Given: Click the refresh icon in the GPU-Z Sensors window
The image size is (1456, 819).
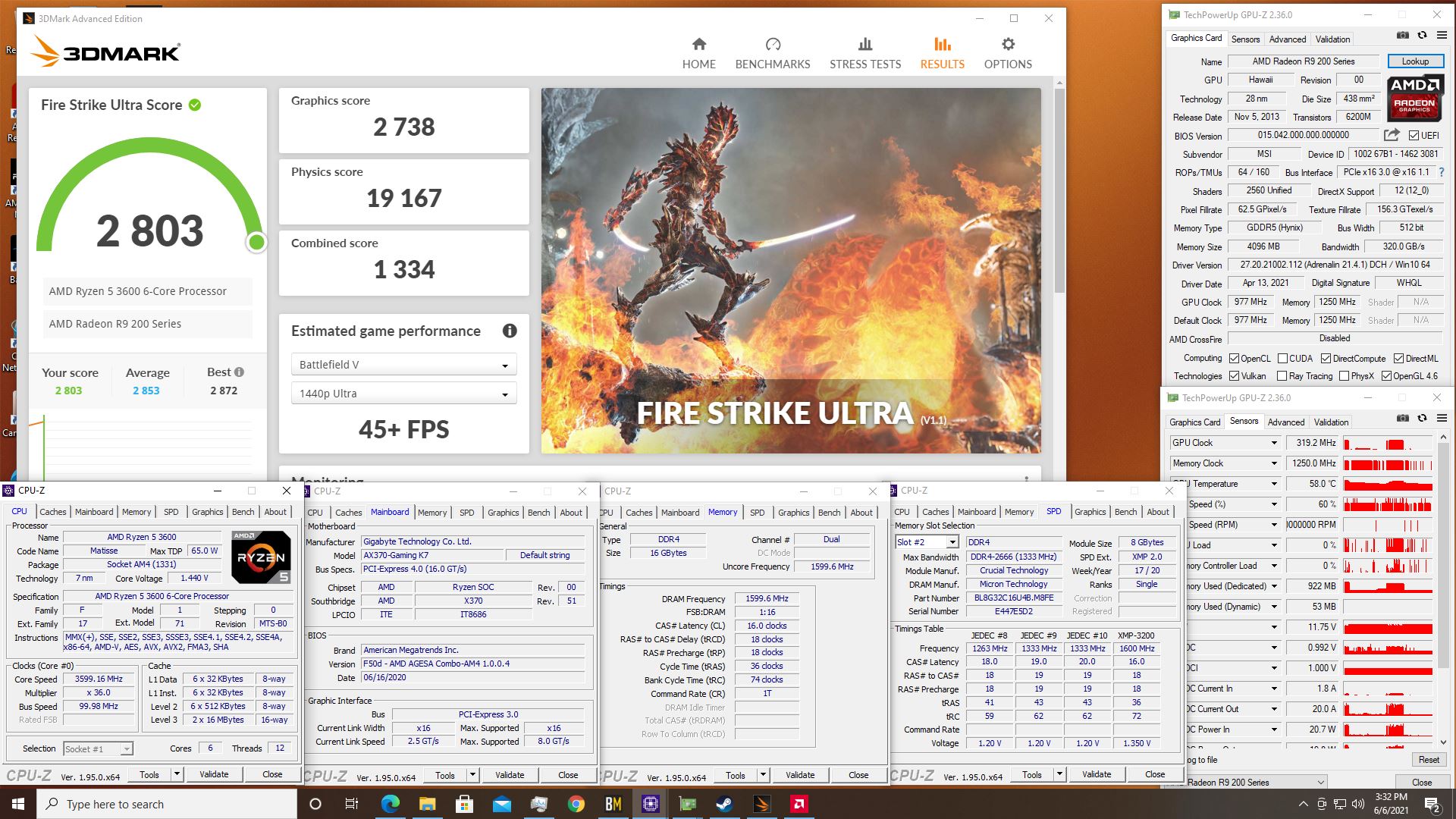Looking at the screenshot, I should (1422, 418).
